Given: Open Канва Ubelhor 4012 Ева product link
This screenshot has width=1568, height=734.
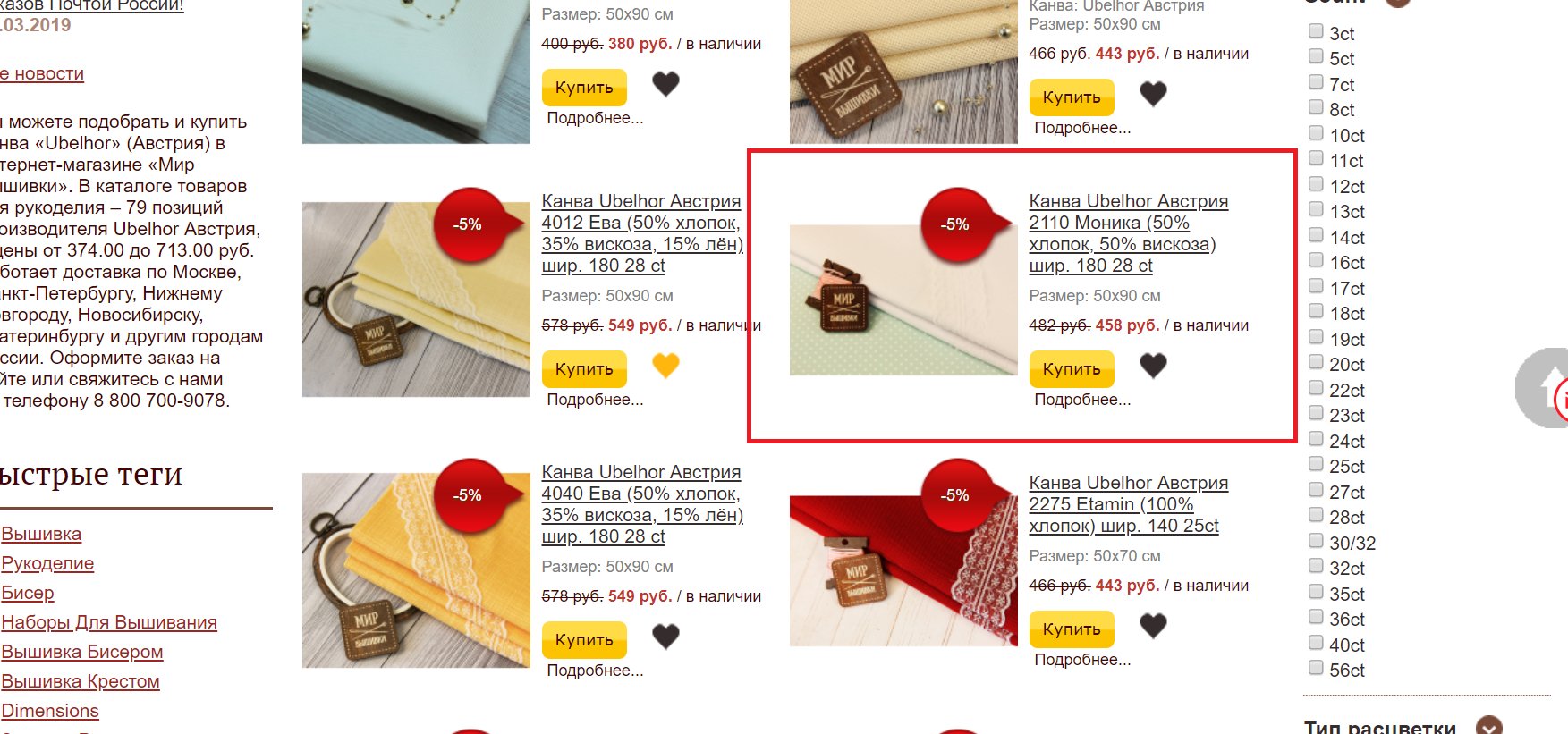Looking at the screenshot, I should [x=642, y=233].
